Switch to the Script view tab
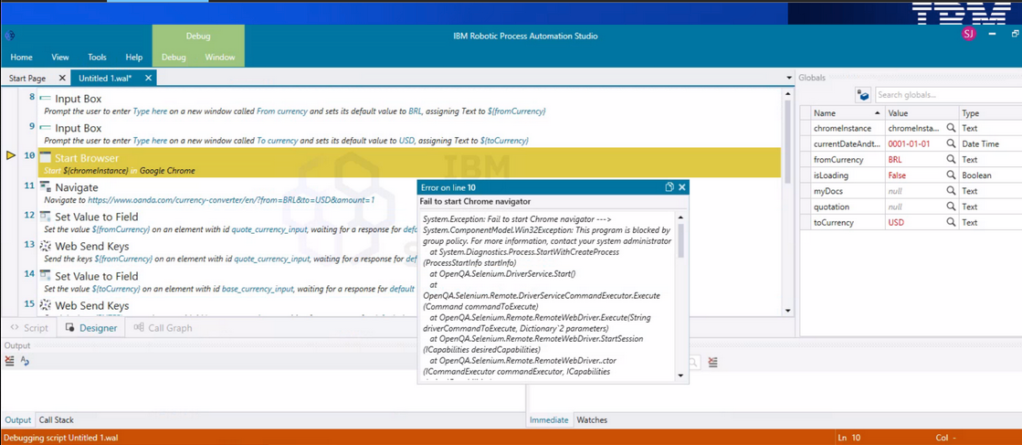The image size is (1022, 445). (30, 328)
